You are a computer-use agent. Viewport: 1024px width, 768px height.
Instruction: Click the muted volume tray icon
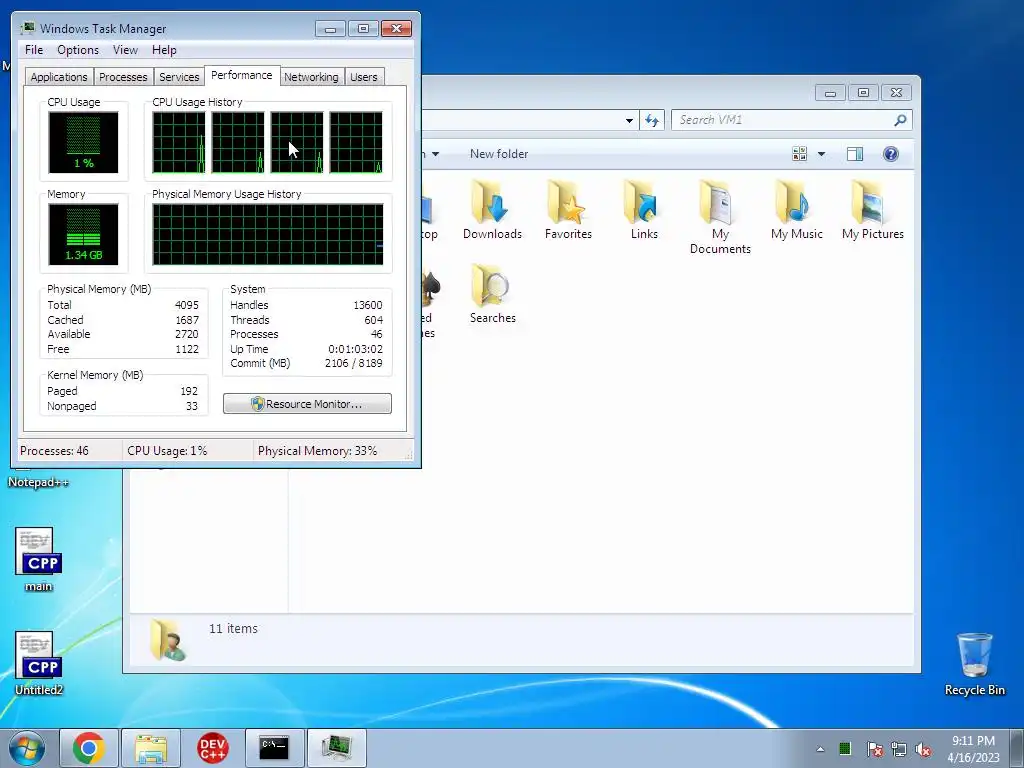[x=923, y=749]
